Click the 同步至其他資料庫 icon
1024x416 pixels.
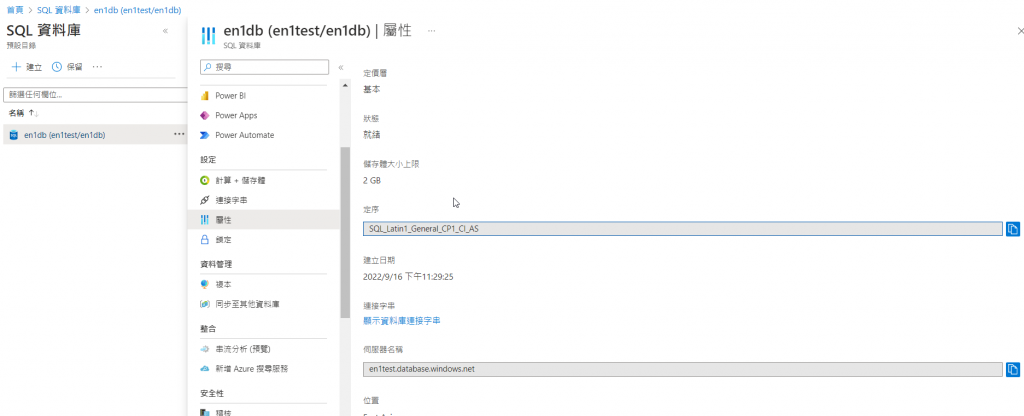204,304
